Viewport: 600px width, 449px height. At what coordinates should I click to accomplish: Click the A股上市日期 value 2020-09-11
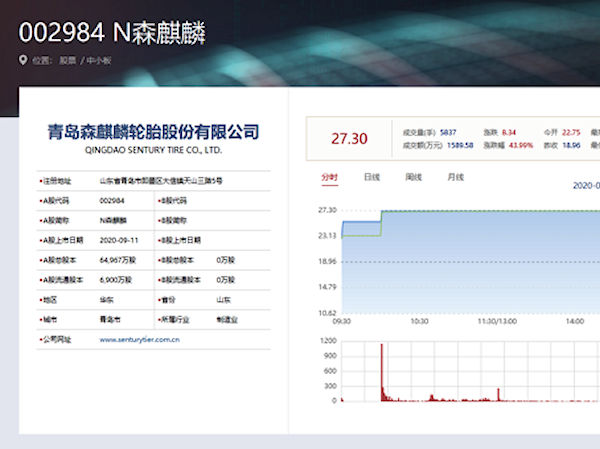[x=119, y=240]
